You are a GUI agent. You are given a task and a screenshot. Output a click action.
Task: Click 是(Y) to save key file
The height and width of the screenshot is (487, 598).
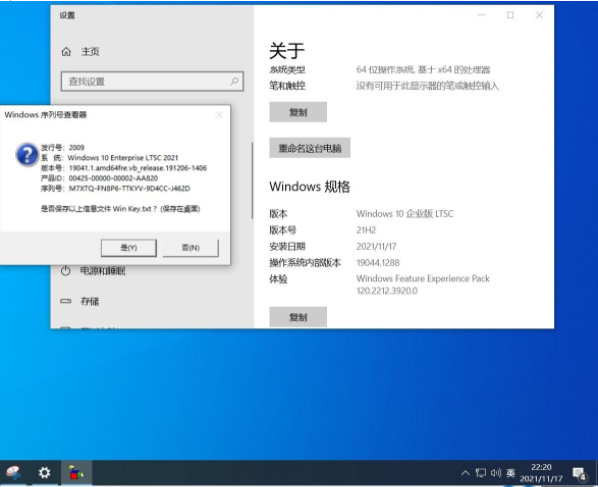[x=129, y=248]
